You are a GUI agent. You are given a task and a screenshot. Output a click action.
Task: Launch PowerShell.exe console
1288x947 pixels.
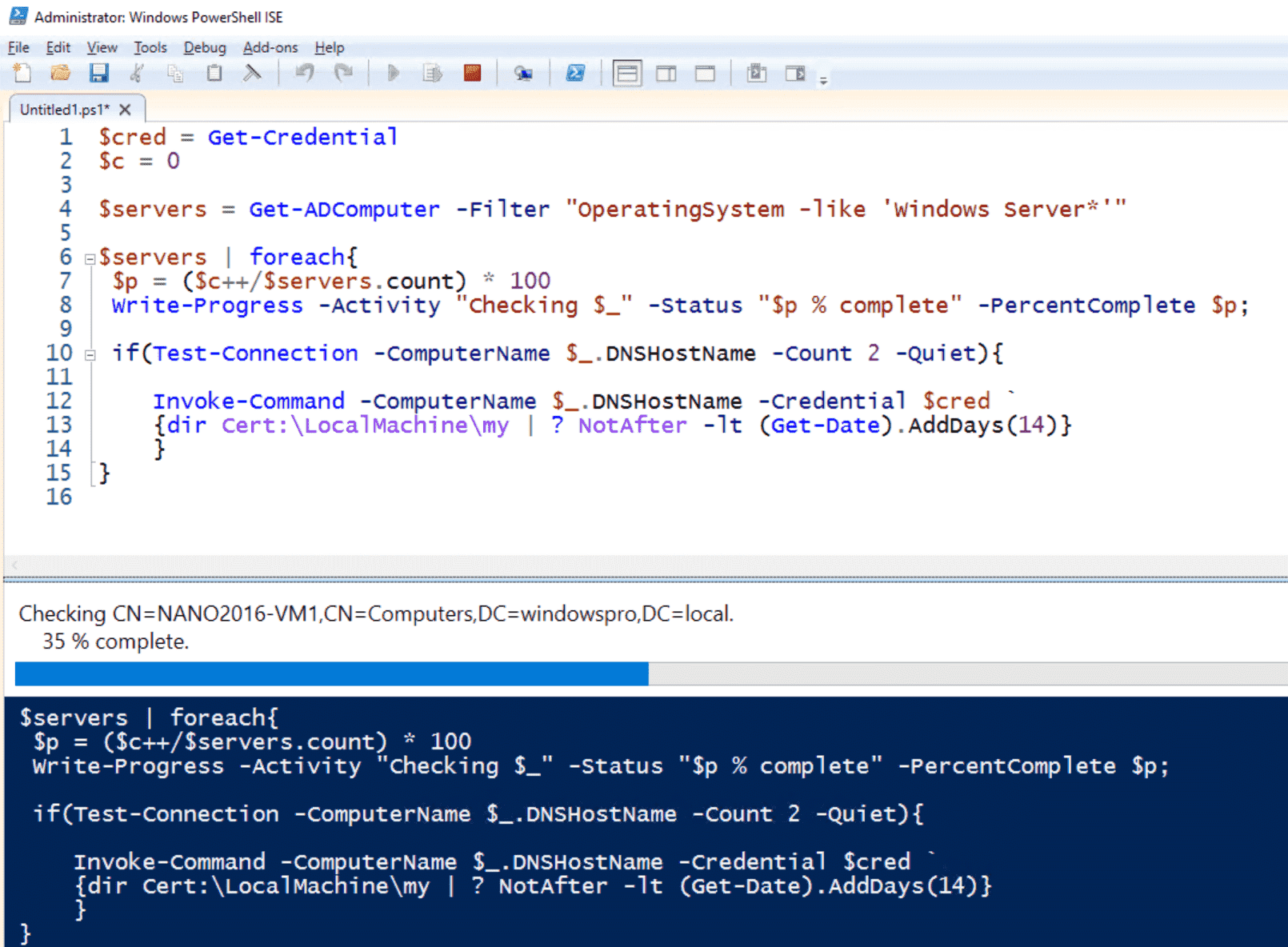[x=575, y=73]
